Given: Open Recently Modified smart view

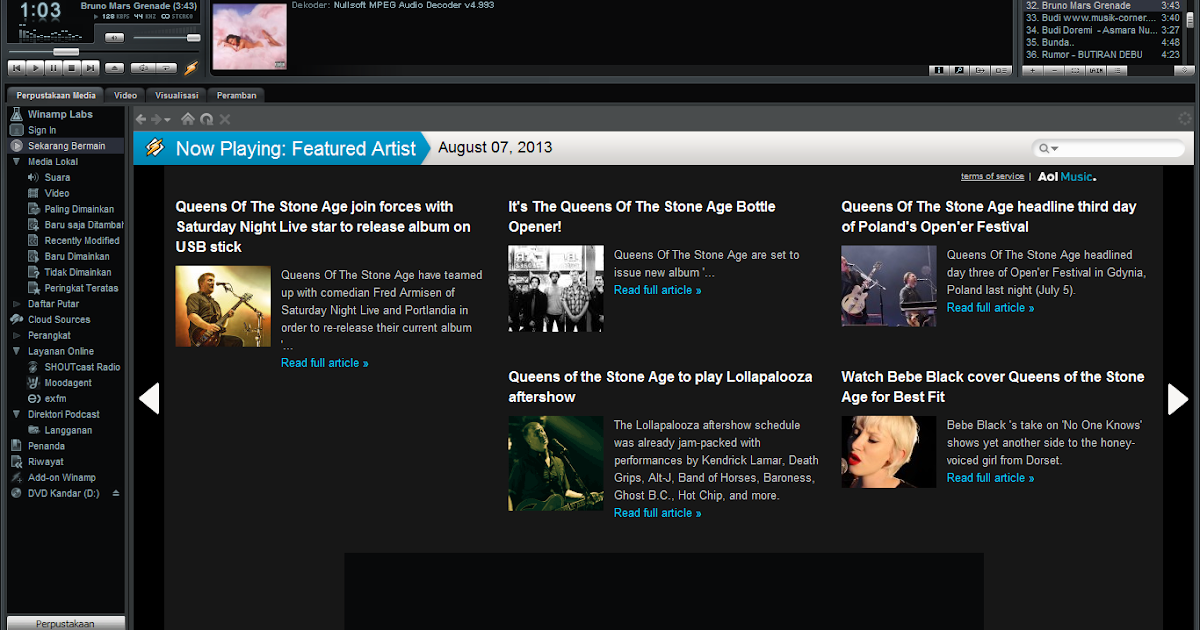Looking at the screenshot, I should (x=82, y=240).
